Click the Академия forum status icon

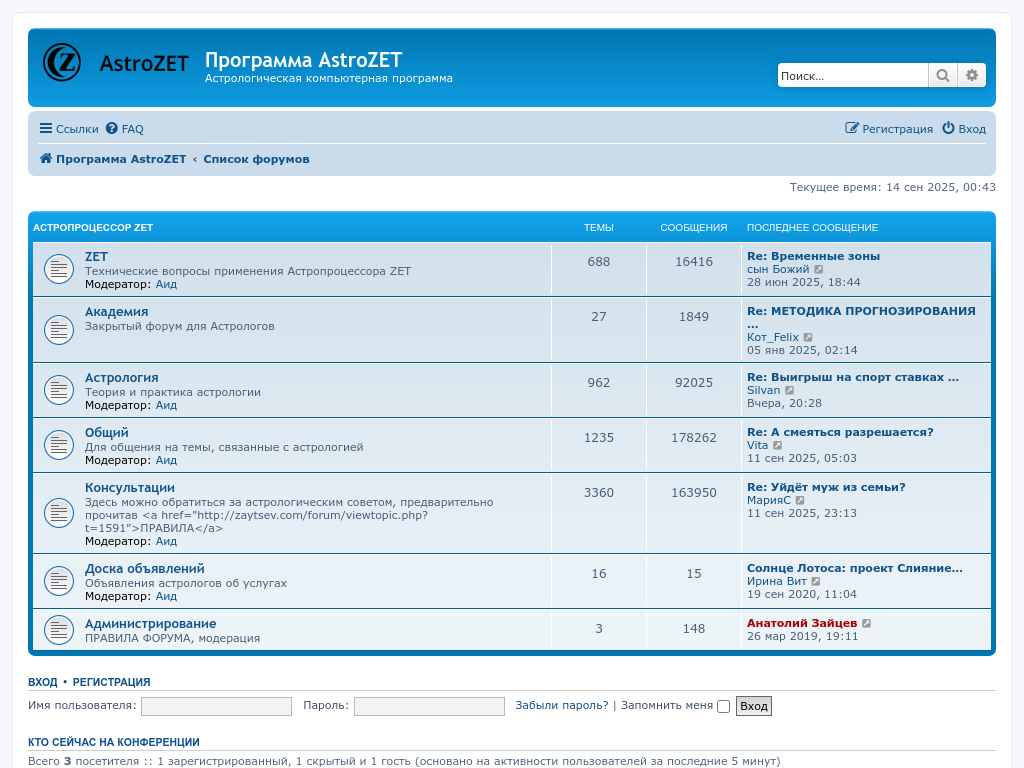pyautogui.click(x=59, y=329)
